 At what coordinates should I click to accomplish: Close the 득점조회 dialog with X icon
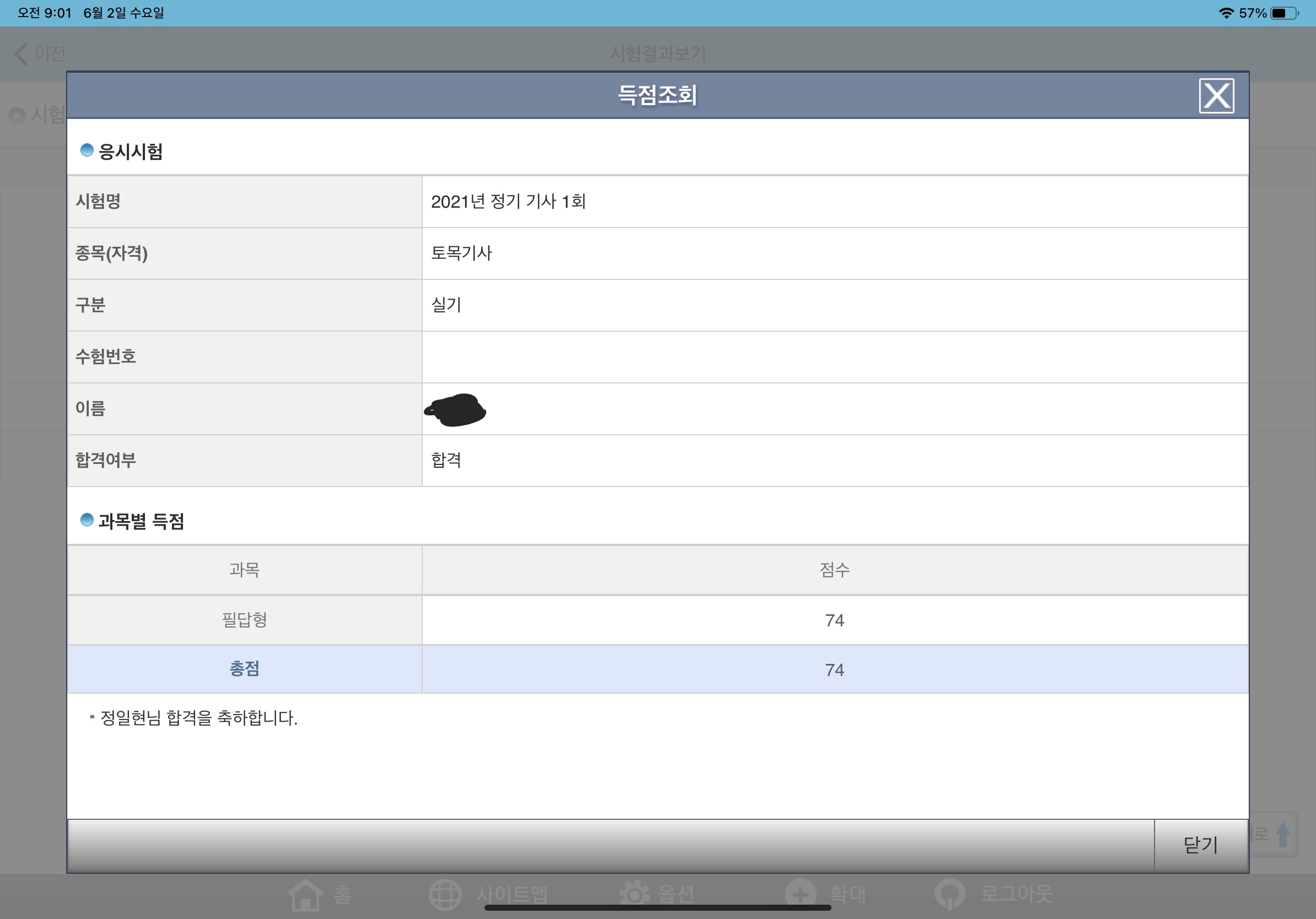tap(1216, 96)
